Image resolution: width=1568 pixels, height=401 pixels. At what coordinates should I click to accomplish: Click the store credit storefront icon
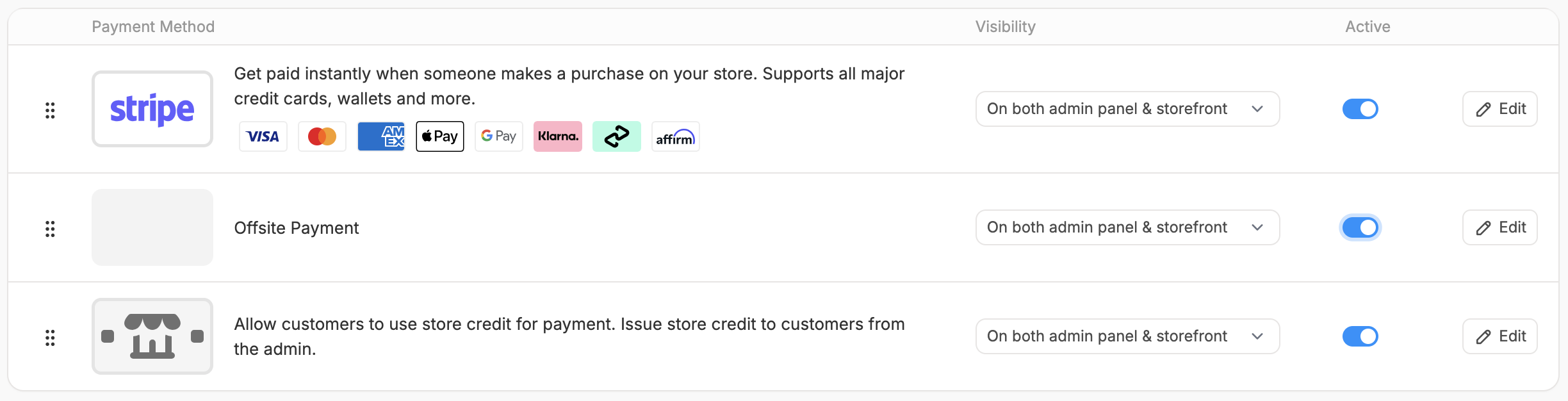(x=152, y=336)
